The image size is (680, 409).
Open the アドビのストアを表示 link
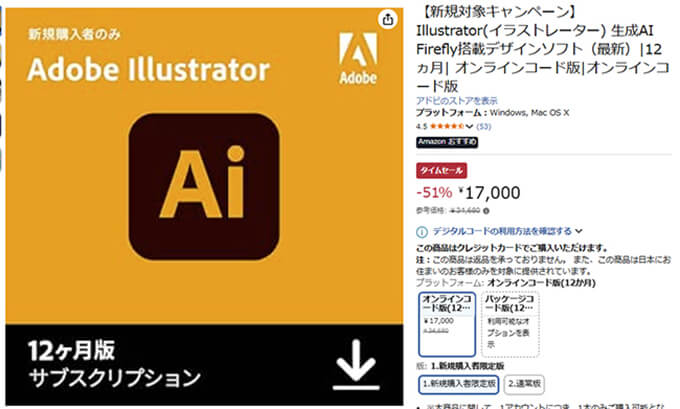pyautogui.click(x=457, y=101)
